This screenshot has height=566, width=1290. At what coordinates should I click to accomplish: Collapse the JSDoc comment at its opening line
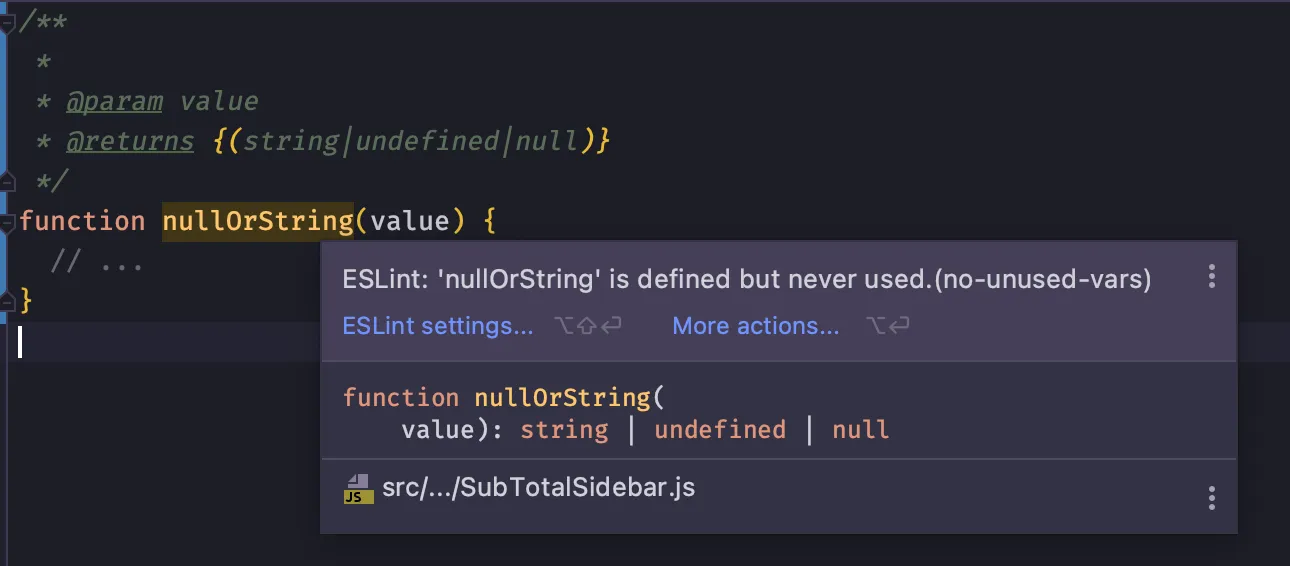coord(7,22)
